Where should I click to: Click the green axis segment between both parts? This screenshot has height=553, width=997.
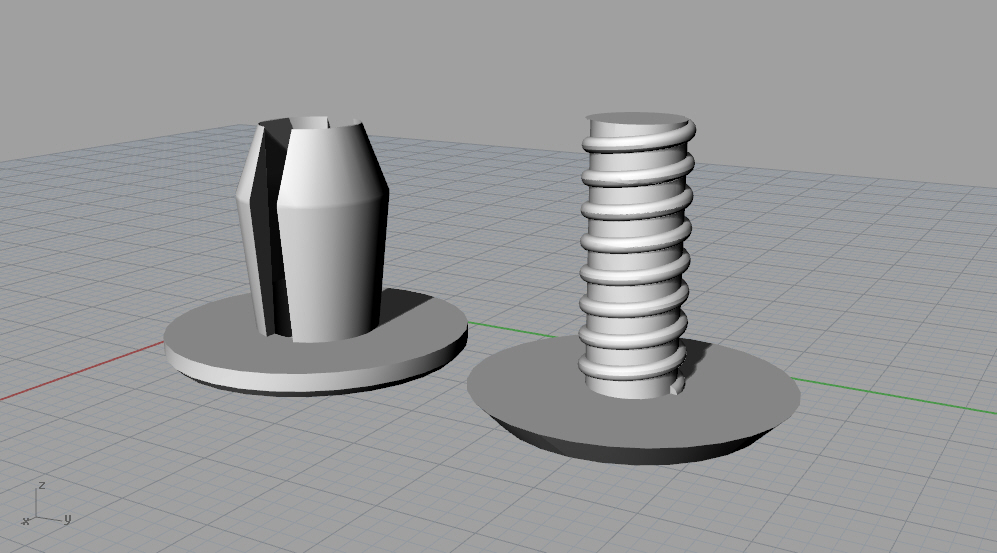pyautogui.click(x=510, y=328)
